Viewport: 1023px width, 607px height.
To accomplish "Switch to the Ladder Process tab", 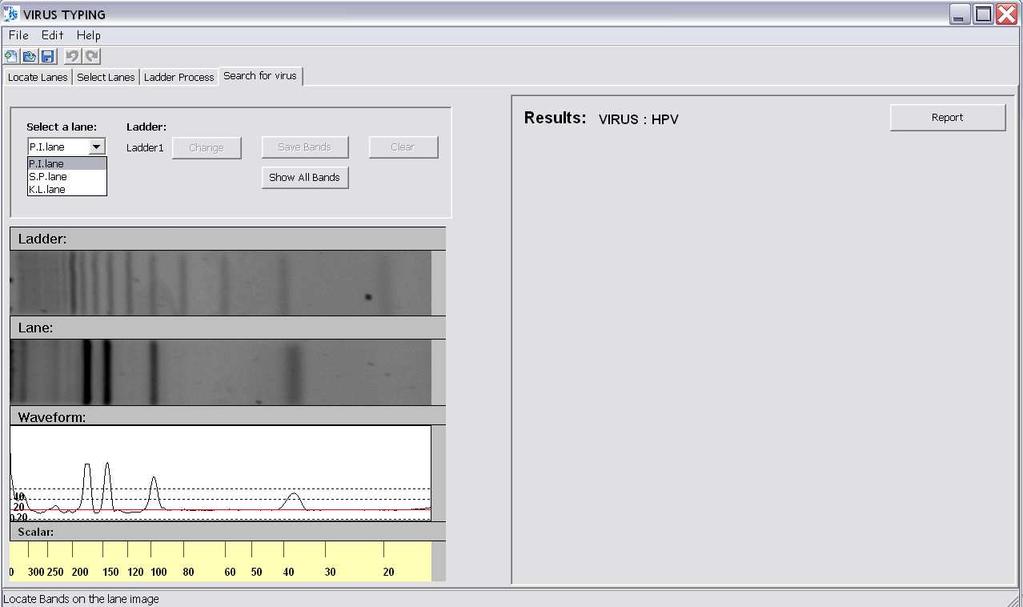I will 179,77.
